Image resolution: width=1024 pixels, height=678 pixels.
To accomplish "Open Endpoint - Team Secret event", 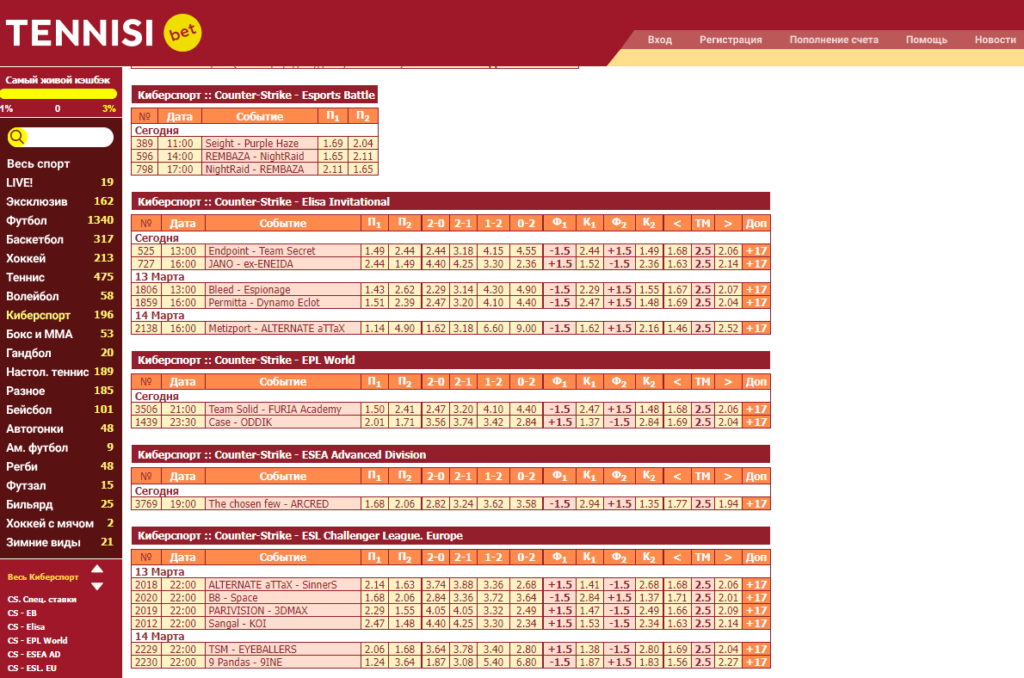I will [x=261, y=251].
